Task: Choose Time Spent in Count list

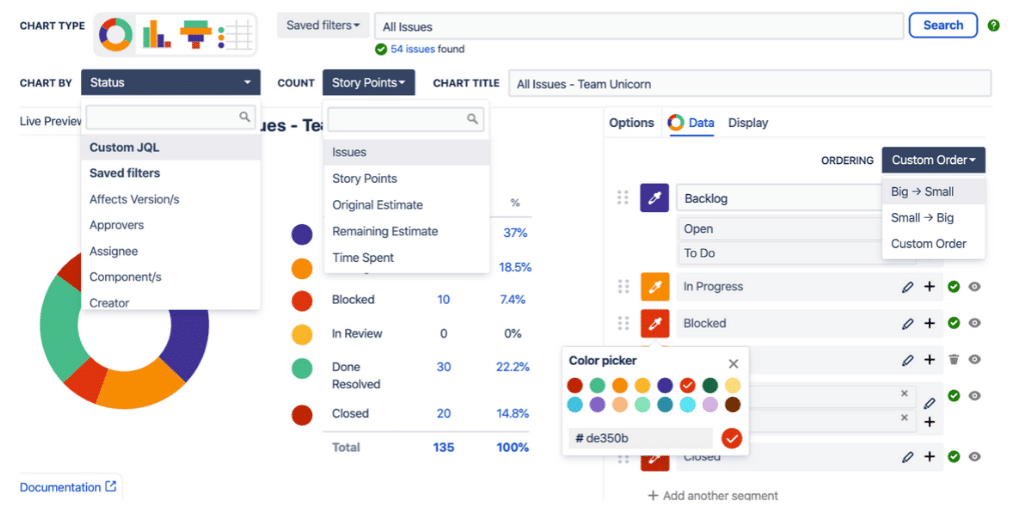Action: pyautogui.click(x=406, y=258)
